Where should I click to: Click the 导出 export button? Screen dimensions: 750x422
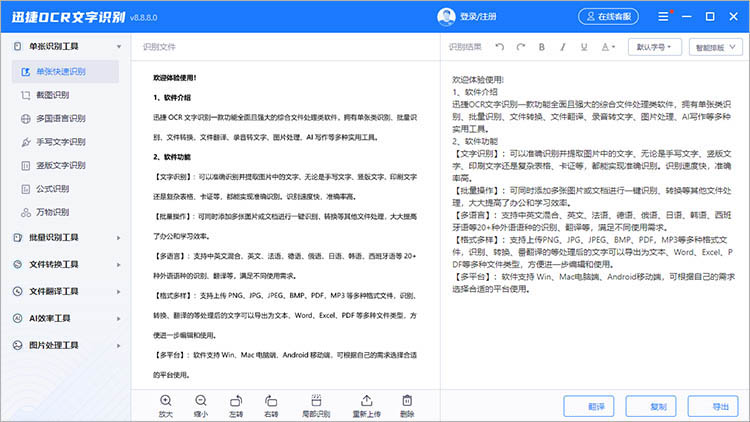point(720,407)
